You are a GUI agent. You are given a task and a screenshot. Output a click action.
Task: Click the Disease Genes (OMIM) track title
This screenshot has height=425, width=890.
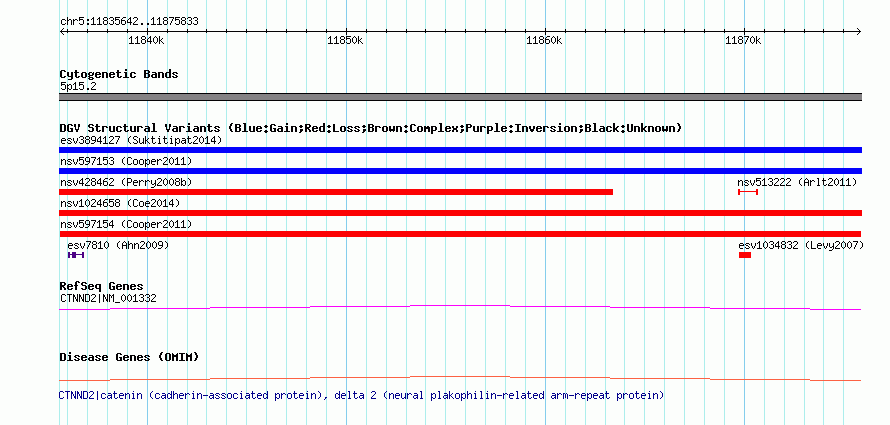[x=129, y=357]
